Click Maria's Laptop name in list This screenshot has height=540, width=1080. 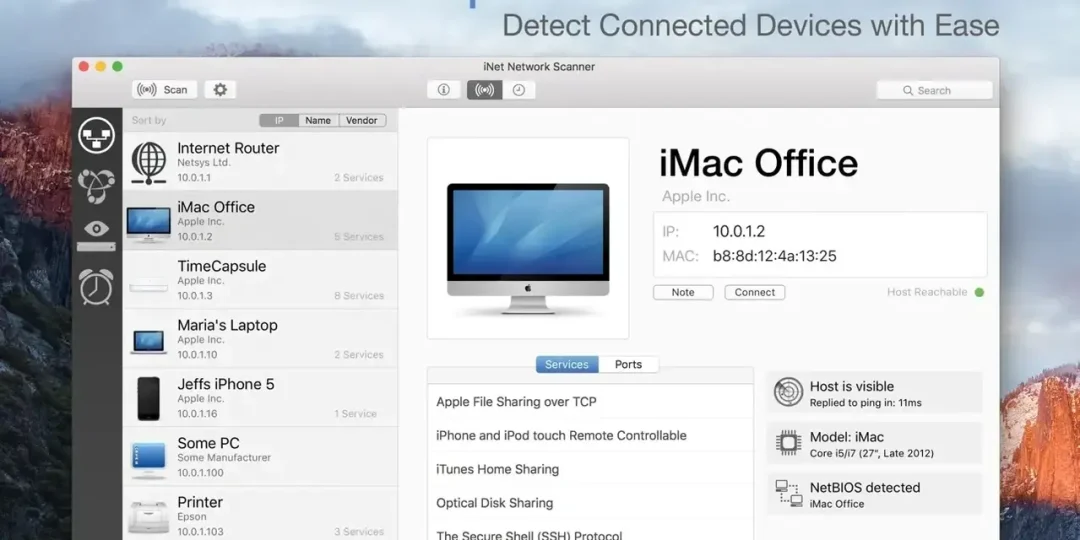pos(227,325)
